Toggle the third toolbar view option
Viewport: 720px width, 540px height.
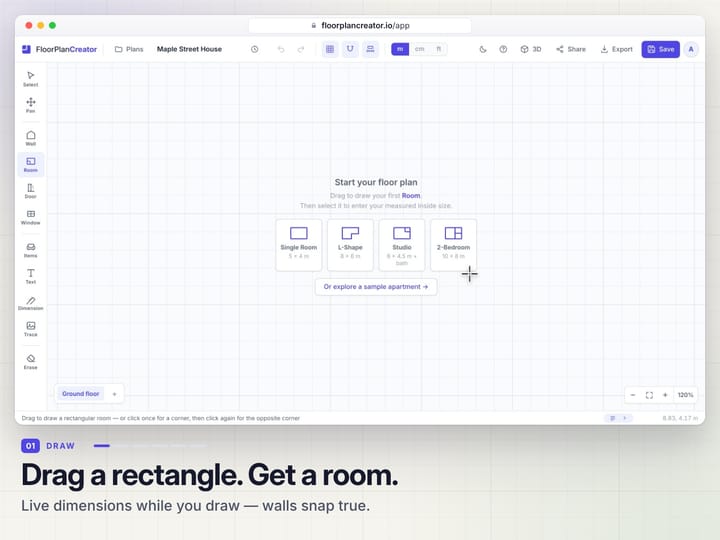click(x=370, y=49)
